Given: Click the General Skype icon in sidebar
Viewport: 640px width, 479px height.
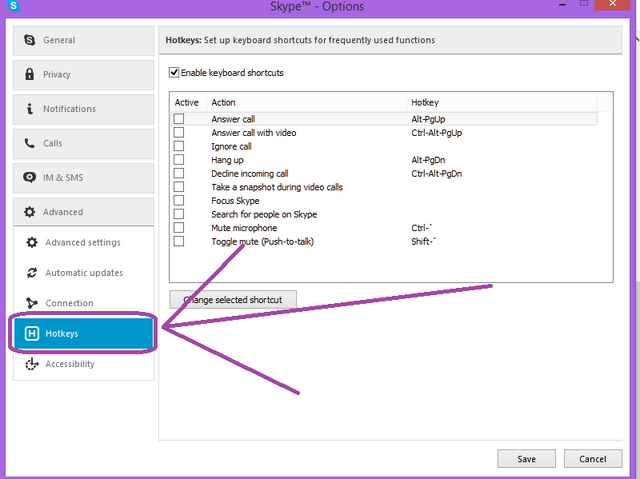Looking at the screenshot, I should (x=29, y=40).
